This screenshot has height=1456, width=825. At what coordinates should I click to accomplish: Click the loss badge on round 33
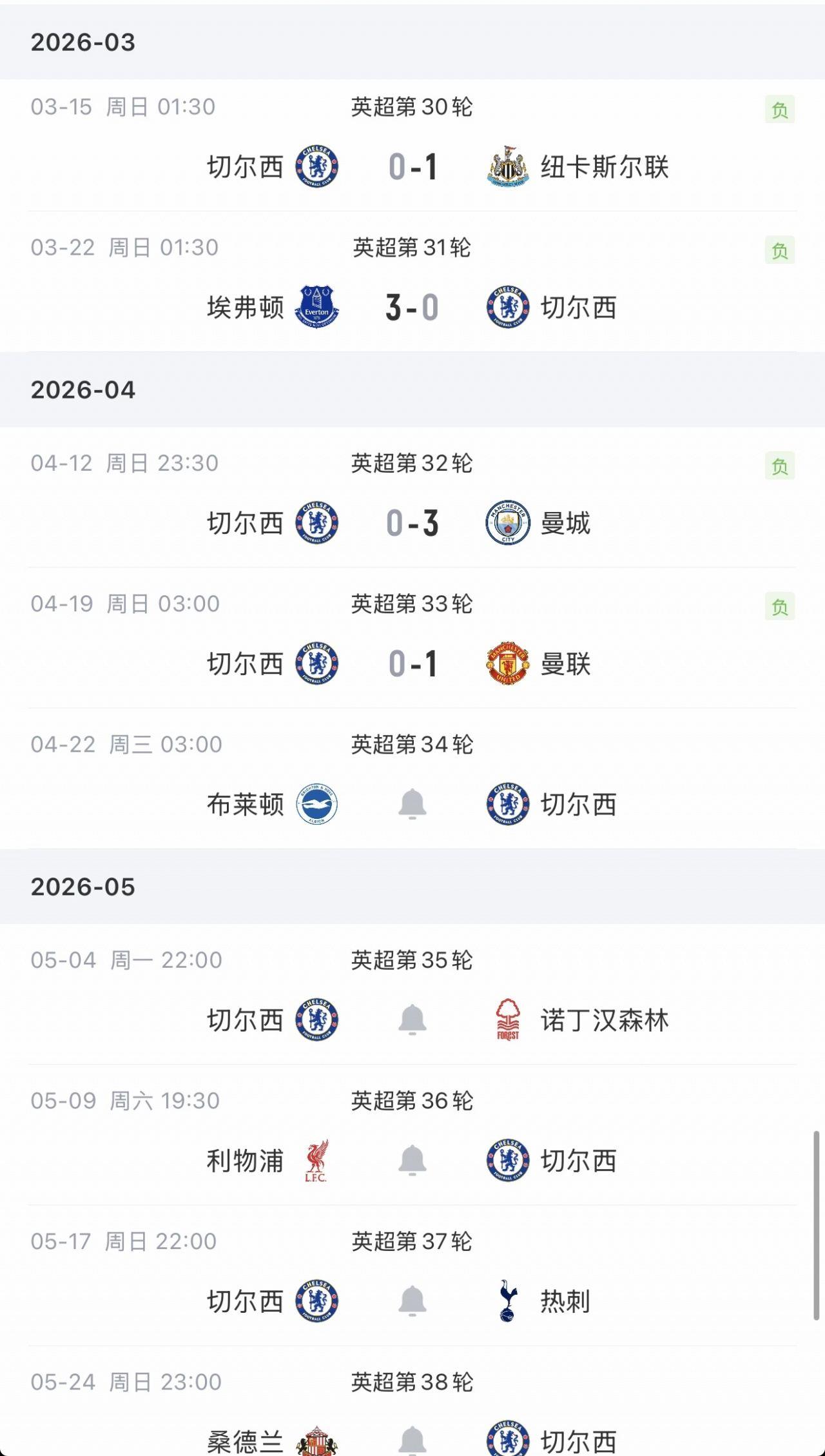click(780, 607)
